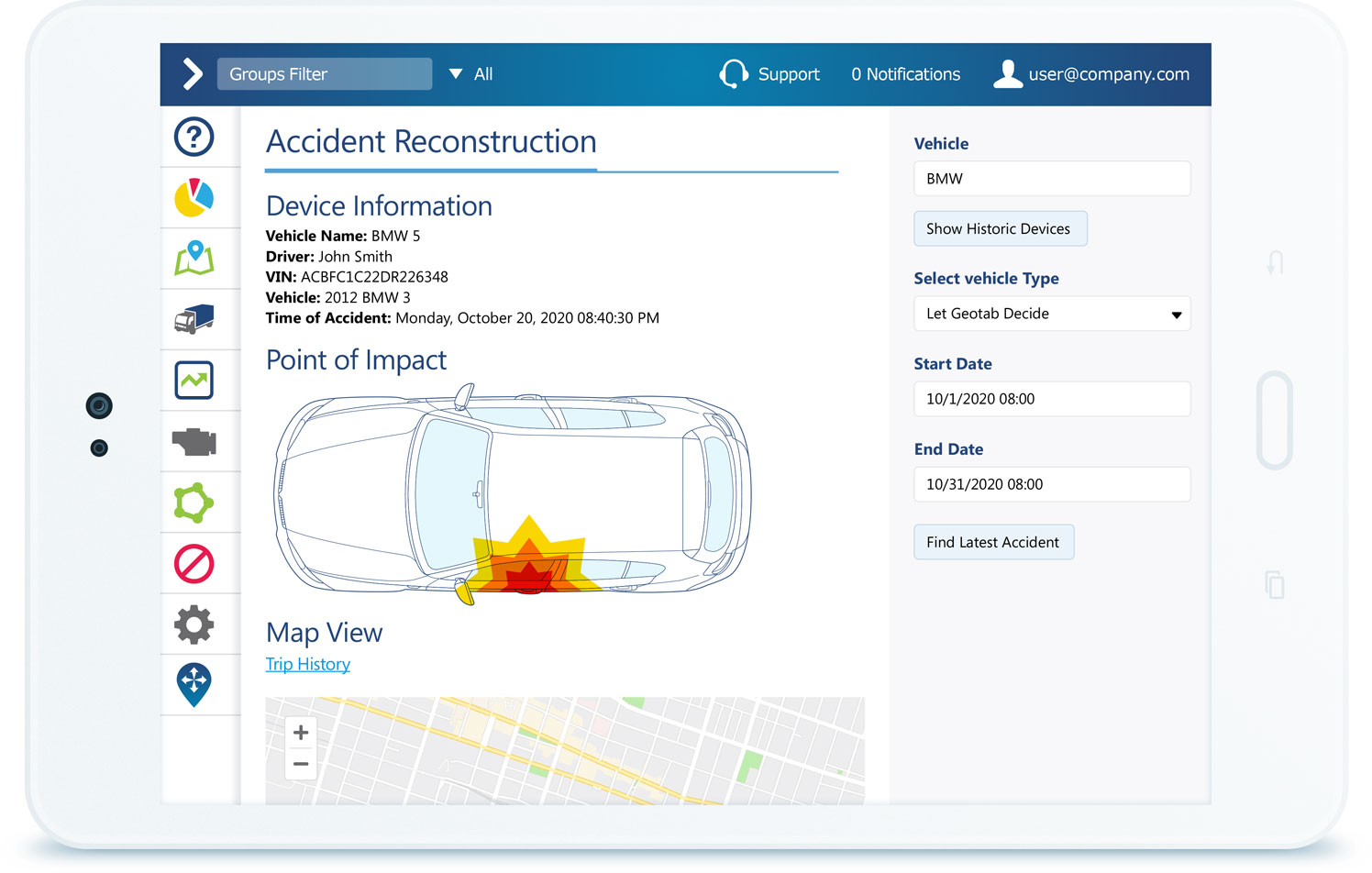Click the map view area

565,751
